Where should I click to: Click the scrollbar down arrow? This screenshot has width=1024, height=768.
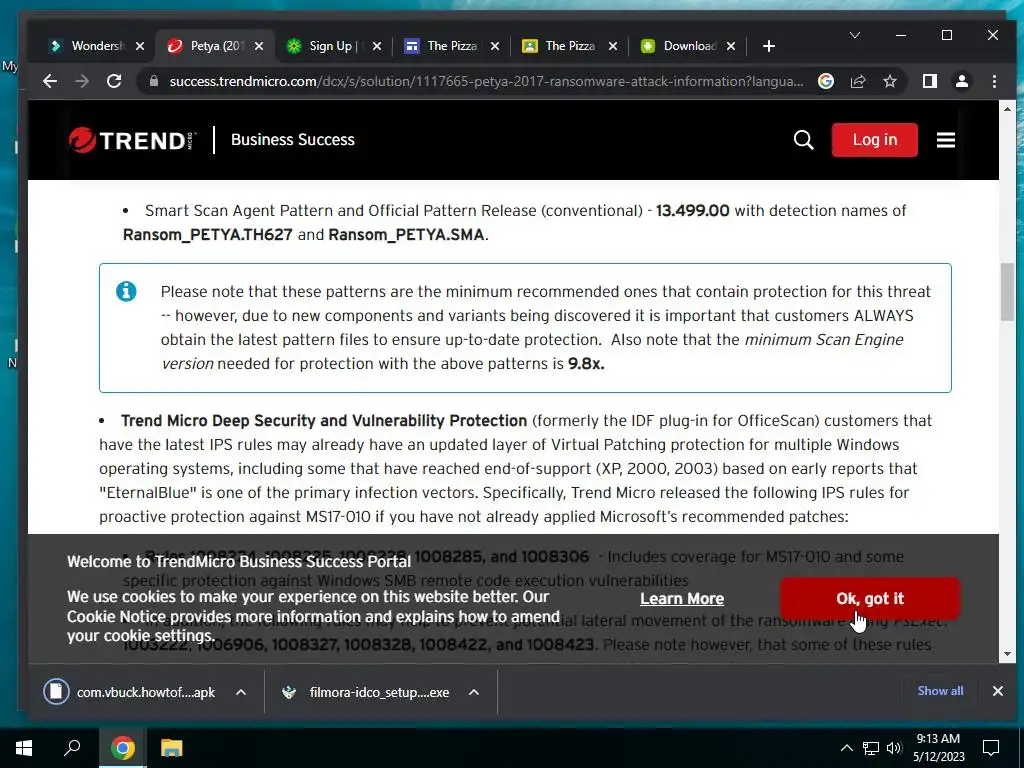[x=1007, y=654]
